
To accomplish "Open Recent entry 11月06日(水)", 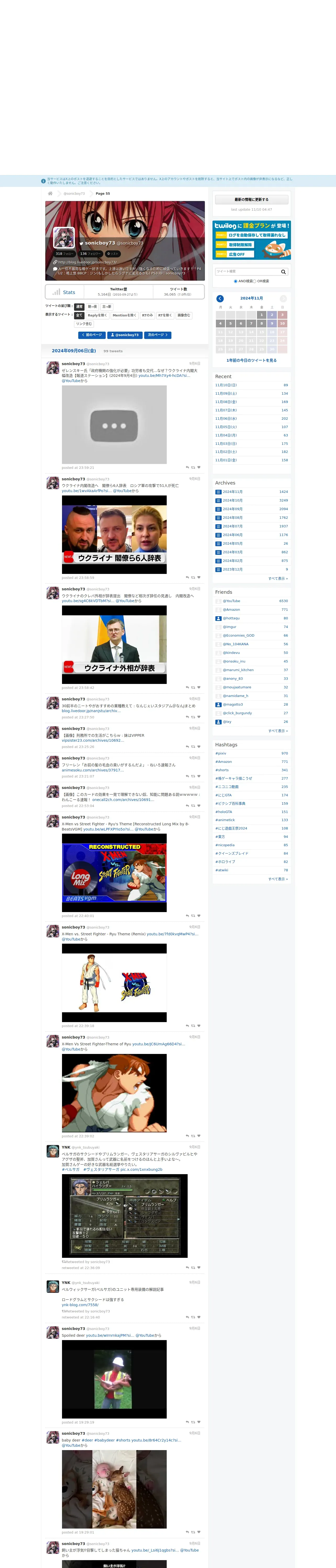I will pyautogui.click(x=226, y=419).
